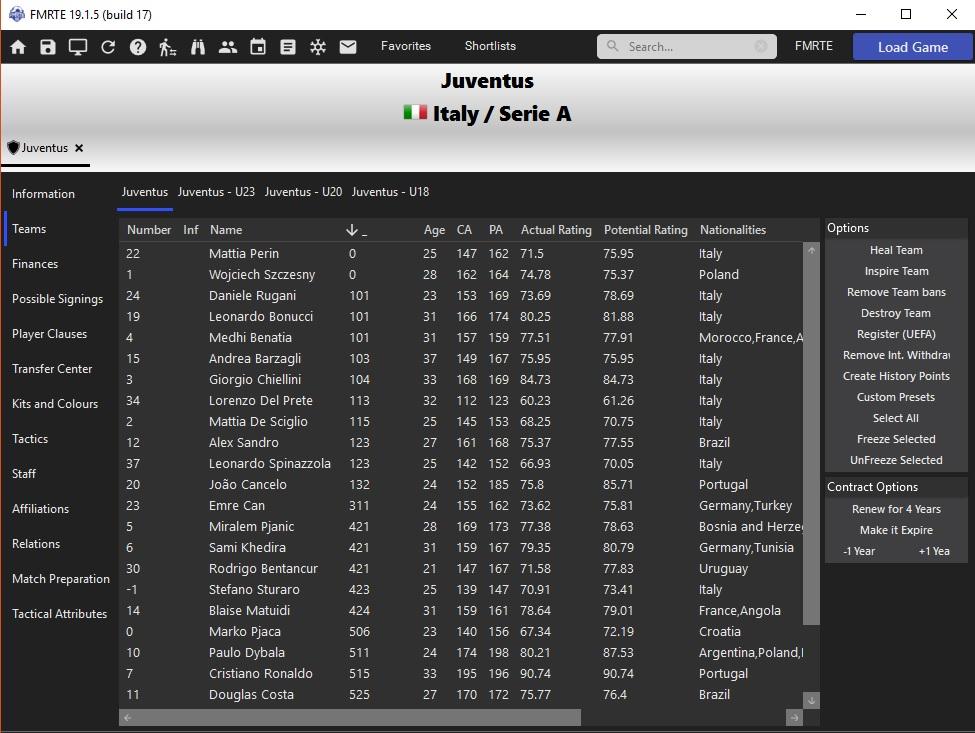Open the mail envelope icon

pyautogui.click(x=348, y=47)
